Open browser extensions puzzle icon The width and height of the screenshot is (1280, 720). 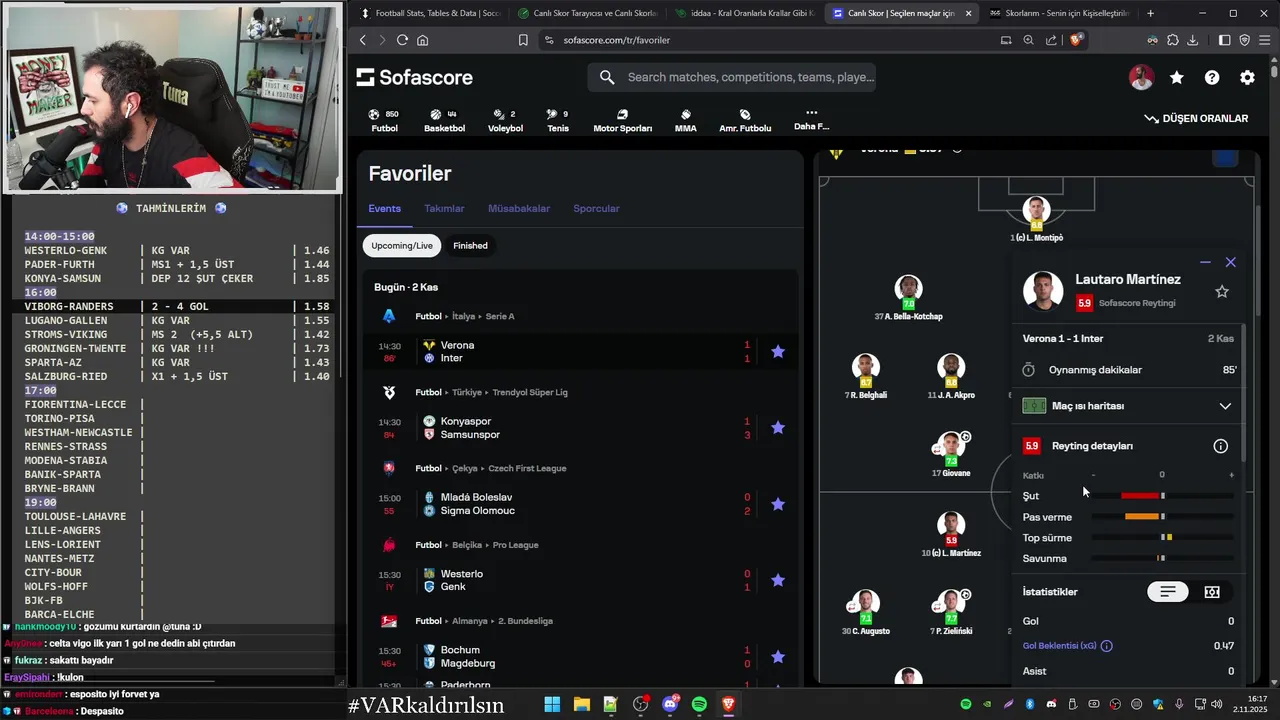[x=1173, y=40]
